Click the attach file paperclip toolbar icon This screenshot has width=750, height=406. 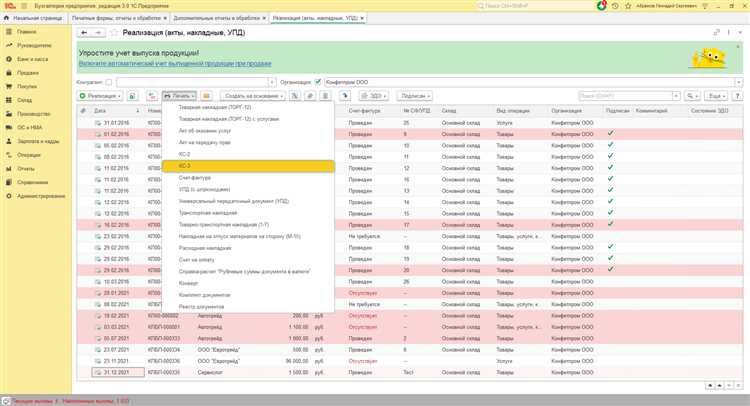tap(310, 94)
